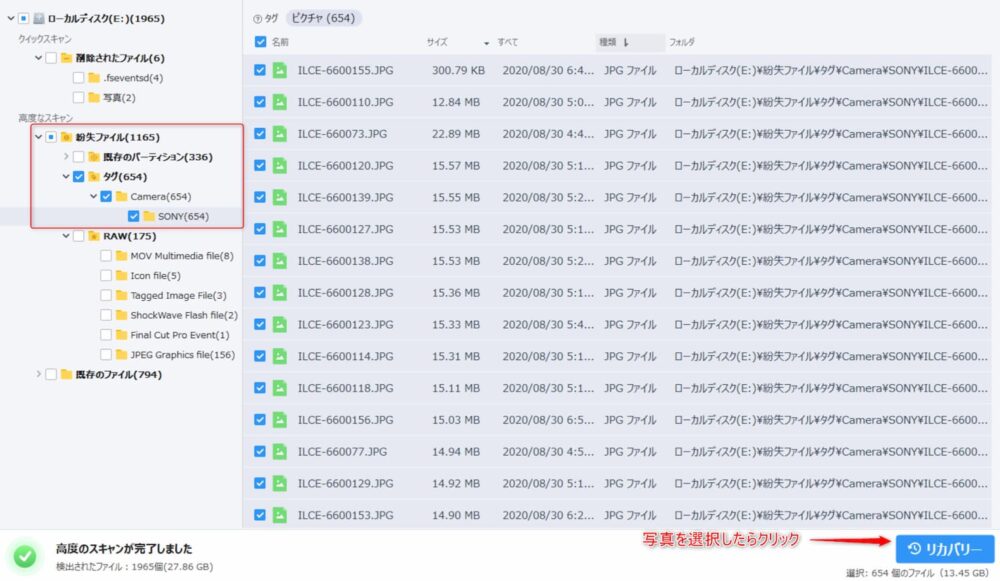Screen dimensions: 1000x581
Task: Collapse the 削除されたファイル(6) node
Action: [38, 58]
